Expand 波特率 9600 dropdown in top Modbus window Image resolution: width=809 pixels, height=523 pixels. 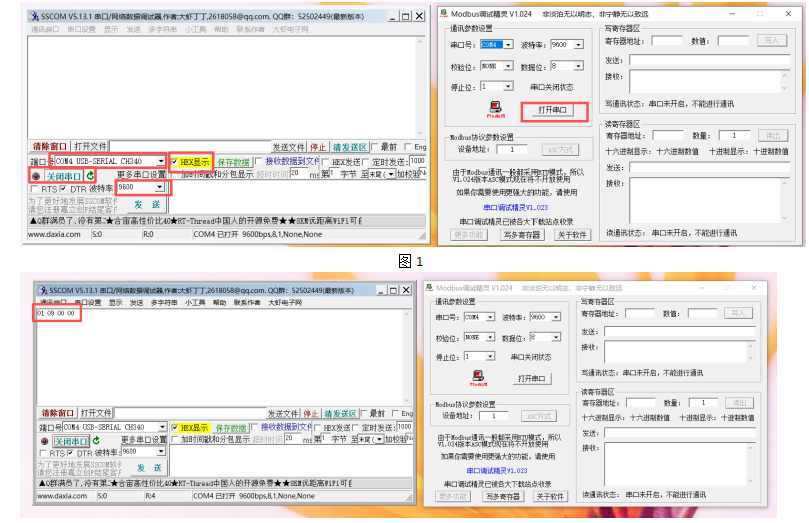pos(577,45)
